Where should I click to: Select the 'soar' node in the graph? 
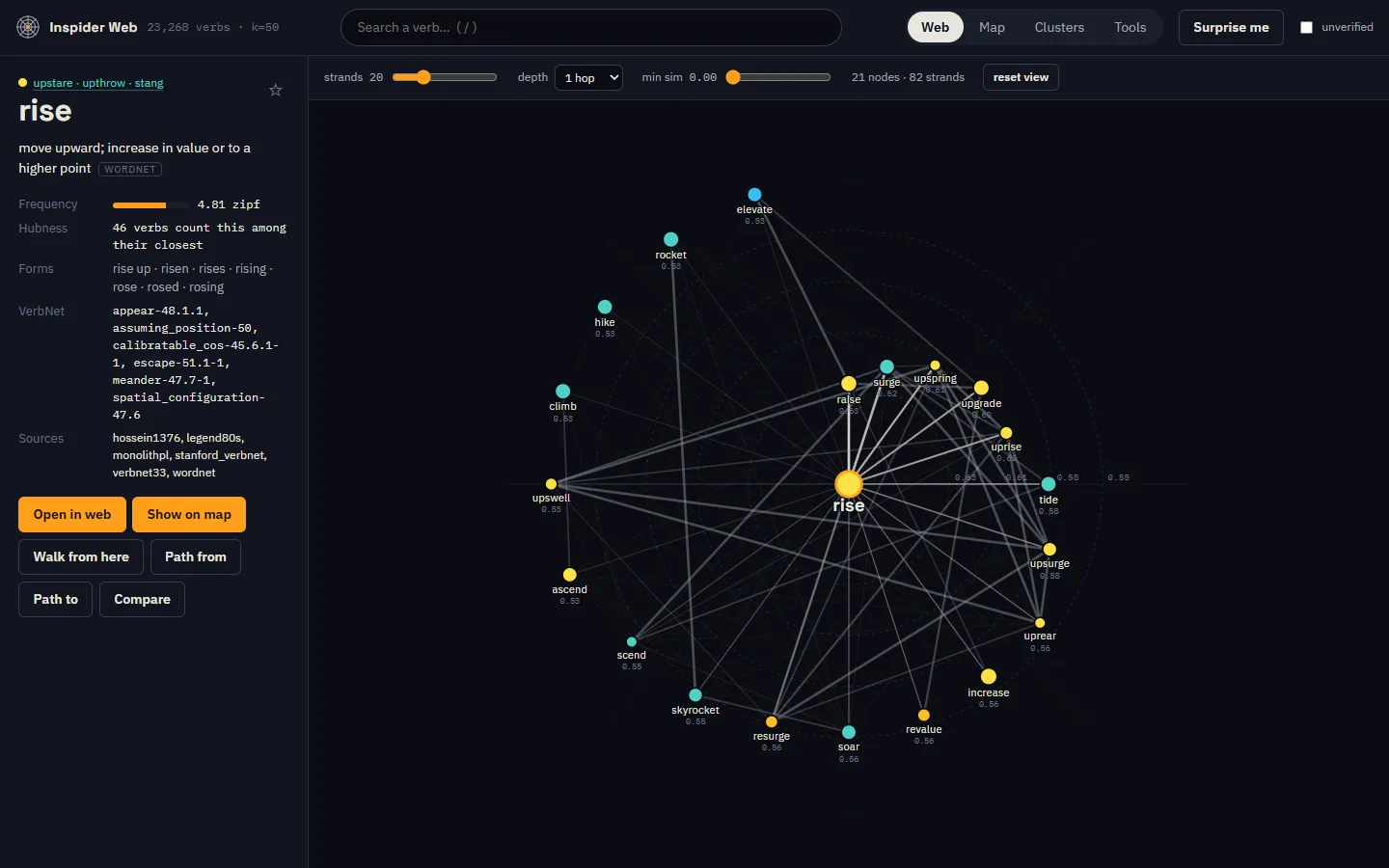[x=849, y=732]
